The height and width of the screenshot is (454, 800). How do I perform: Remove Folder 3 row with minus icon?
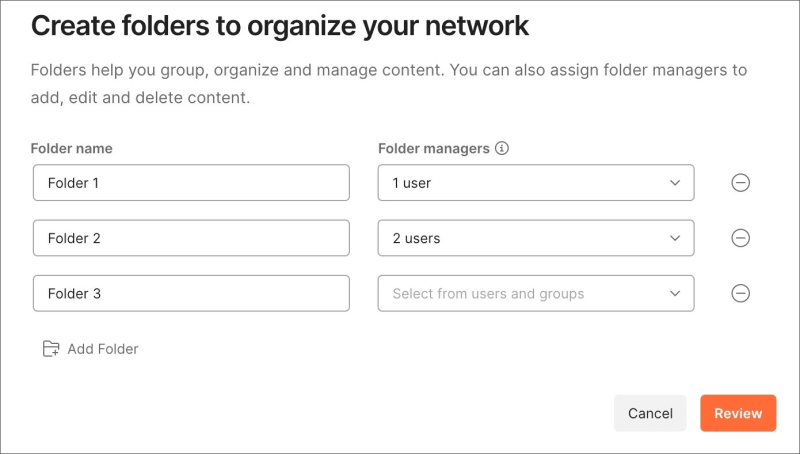(741, 293)
